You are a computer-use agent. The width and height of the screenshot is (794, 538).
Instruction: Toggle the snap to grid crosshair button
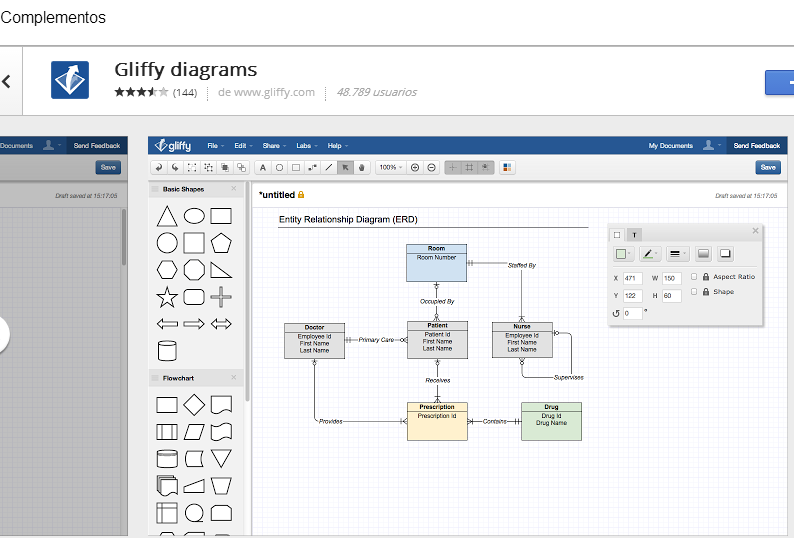tap(453, 167)
